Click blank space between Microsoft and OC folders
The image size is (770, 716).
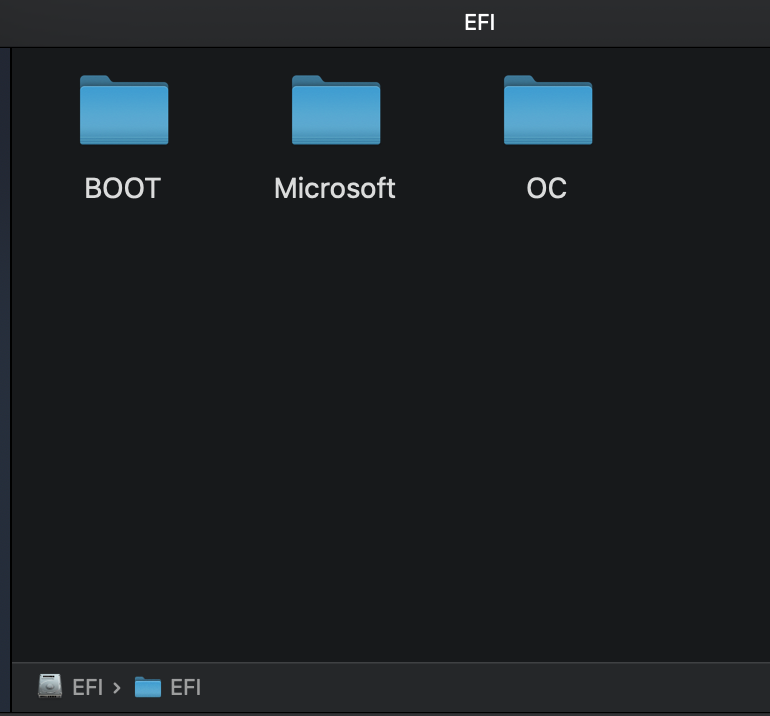point(442,120)
